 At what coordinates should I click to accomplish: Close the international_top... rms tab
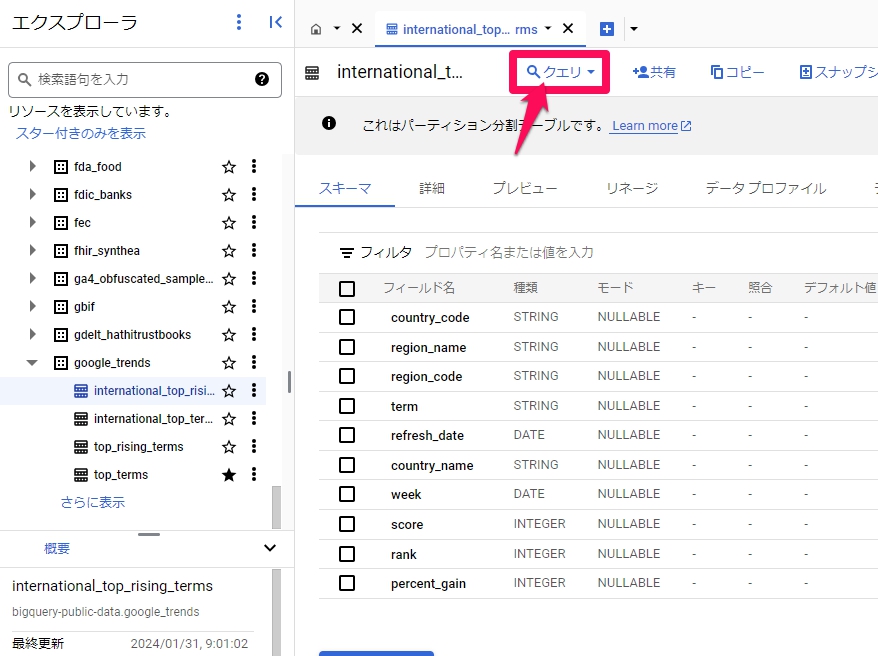[568, 29]
